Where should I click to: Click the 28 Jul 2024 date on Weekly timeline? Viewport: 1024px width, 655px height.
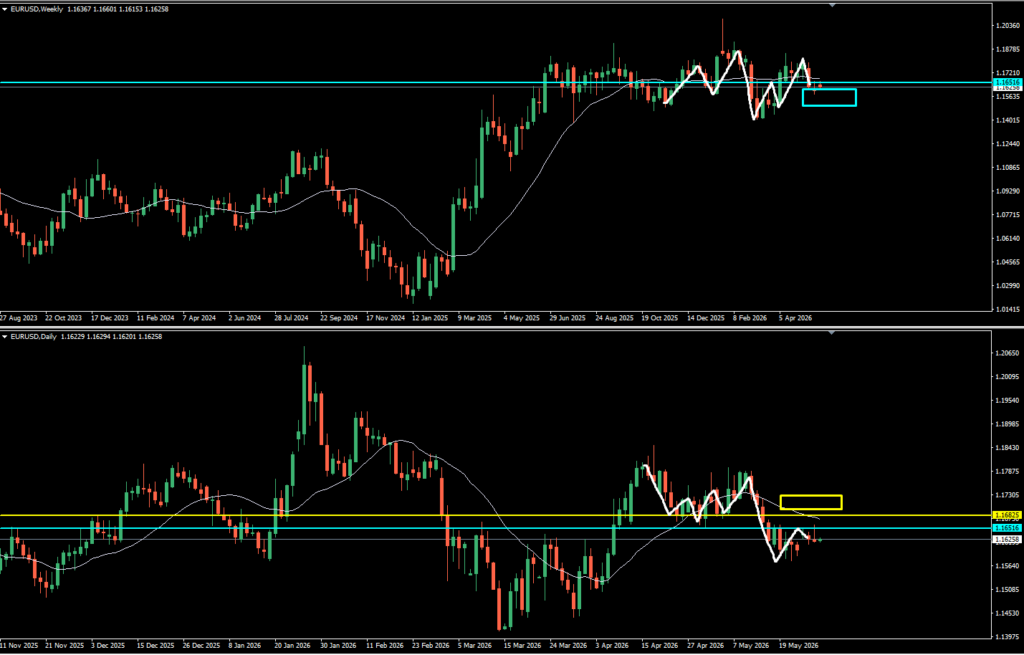pyautogui.click(x=291, y=319)
